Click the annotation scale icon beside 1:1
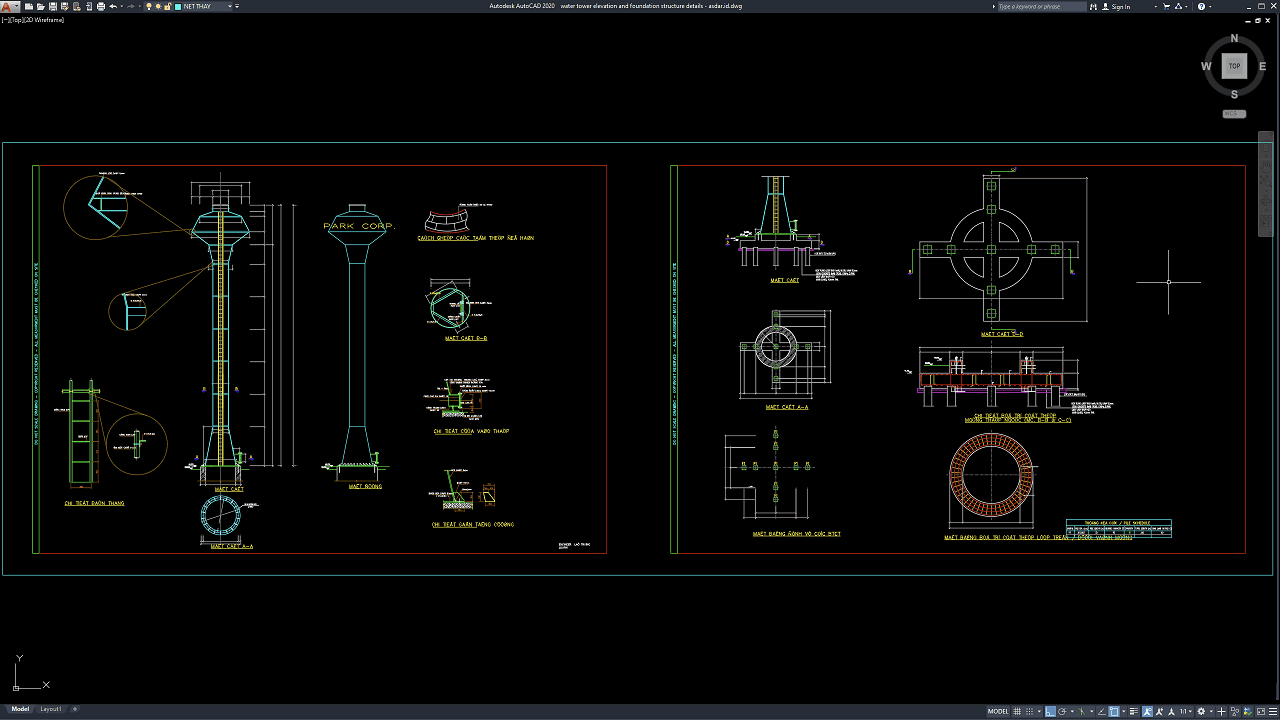This screenshot has width=1280, height=720. click(x=1172, y=712)
